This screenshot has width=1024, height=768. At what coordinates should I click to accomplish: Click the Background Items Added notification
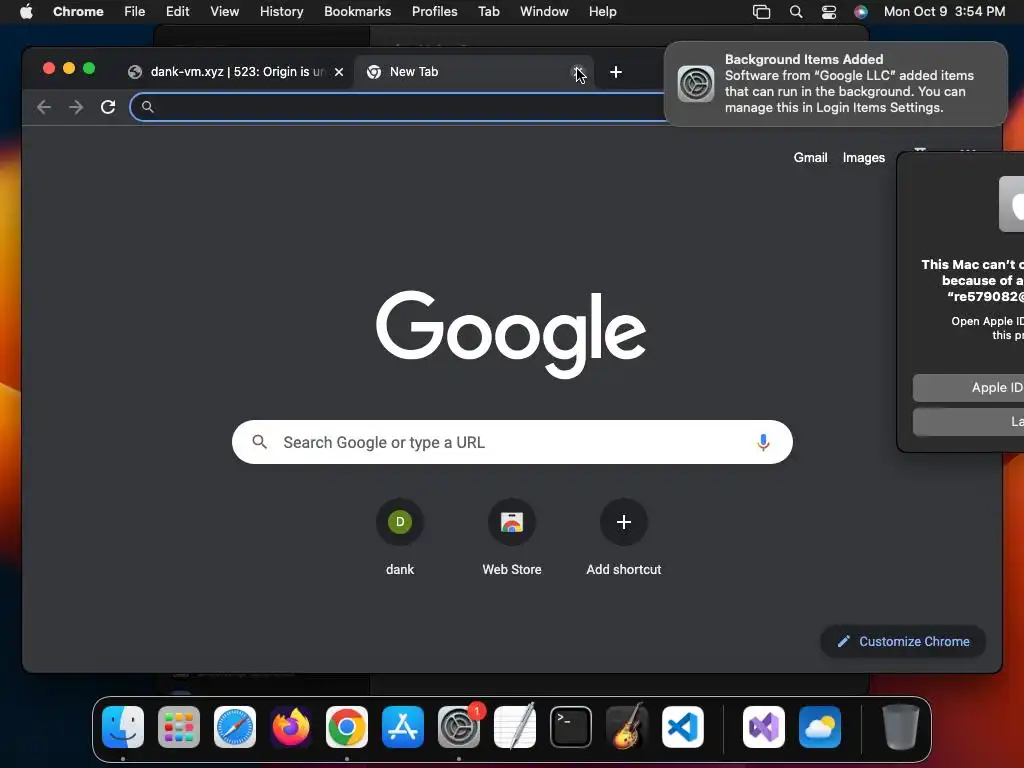(835, 84)
